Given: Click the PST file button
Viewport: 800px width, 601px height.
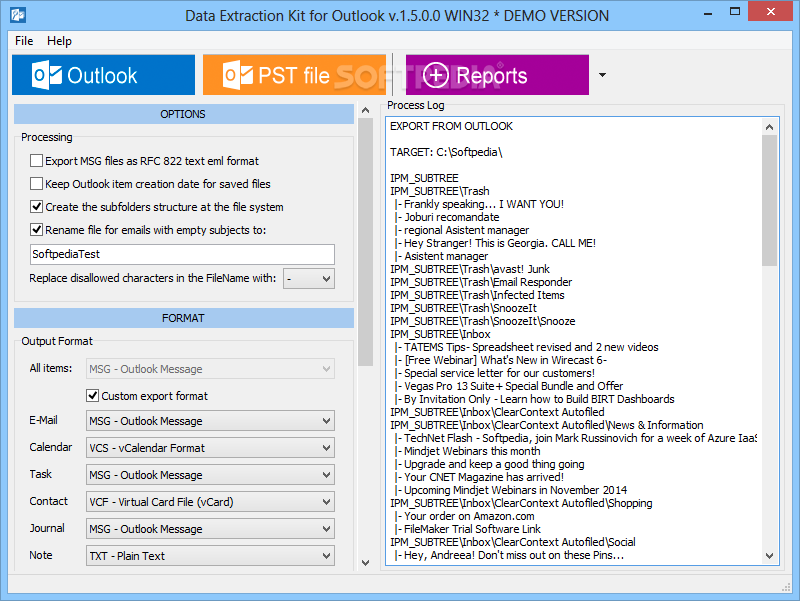Looking at the screenshot, I should 294,75.
